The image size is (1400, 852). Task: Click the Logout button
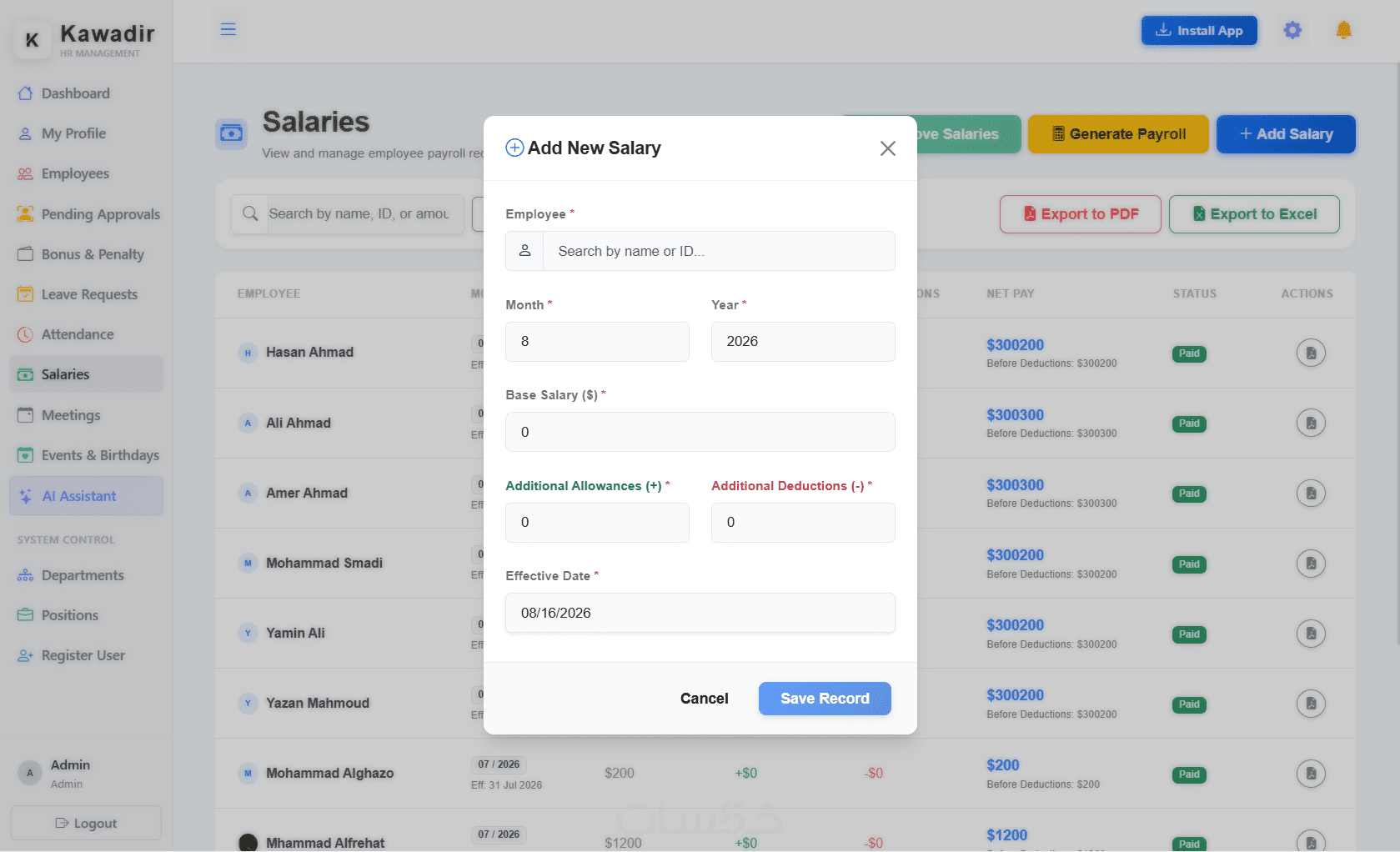click(x=86, y=823)
